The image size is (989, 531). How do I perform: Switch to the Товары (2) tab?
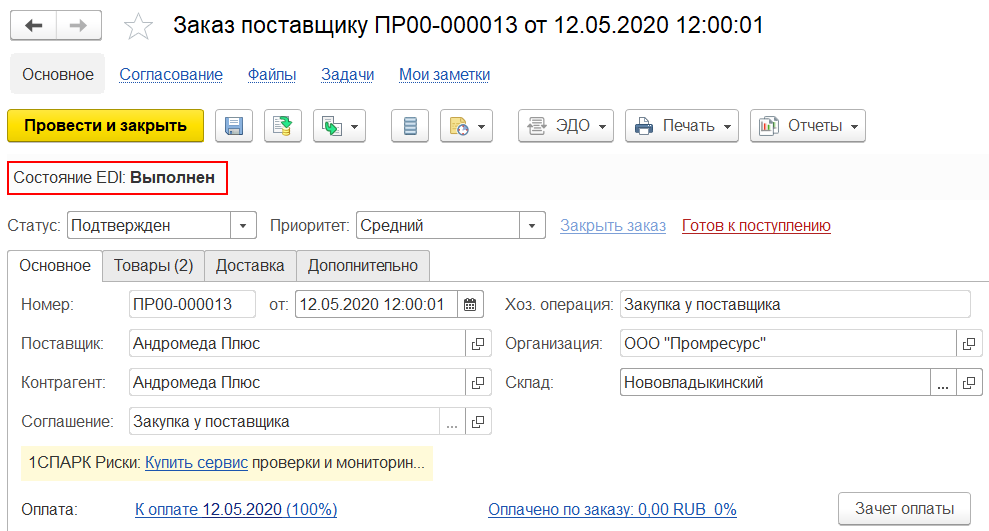(x=153, y=265)
